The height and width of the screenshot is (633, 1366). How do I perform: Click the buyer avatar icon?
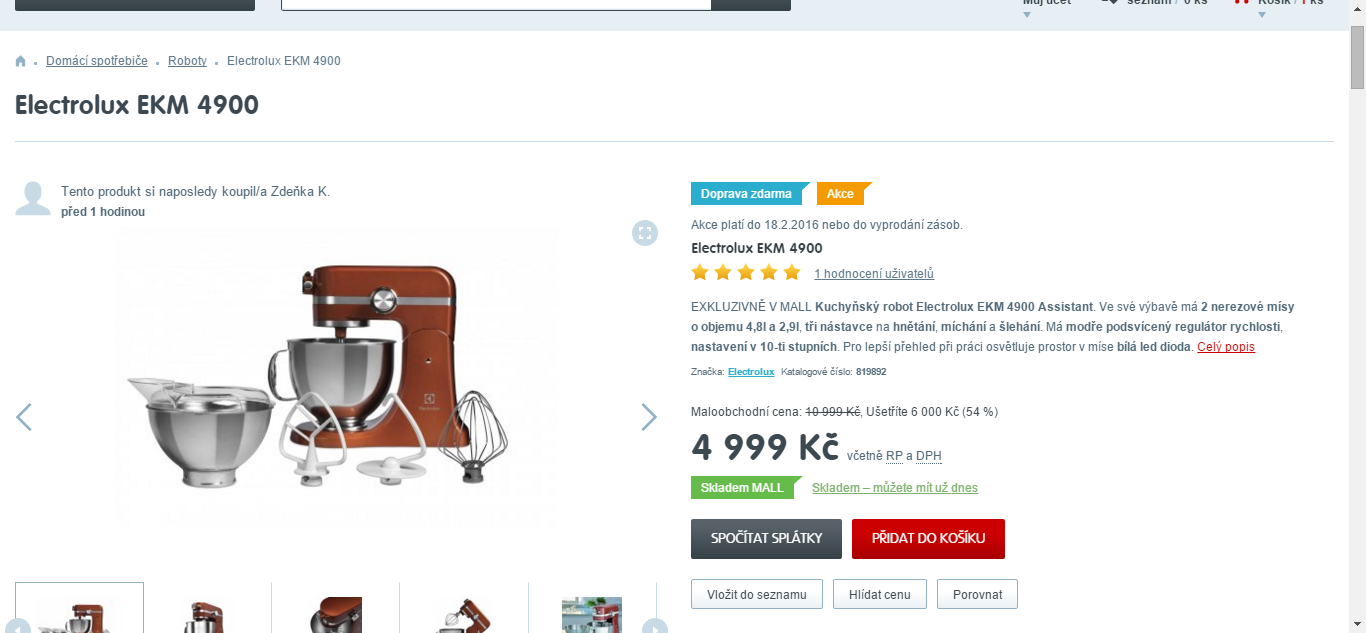(33, 199)
